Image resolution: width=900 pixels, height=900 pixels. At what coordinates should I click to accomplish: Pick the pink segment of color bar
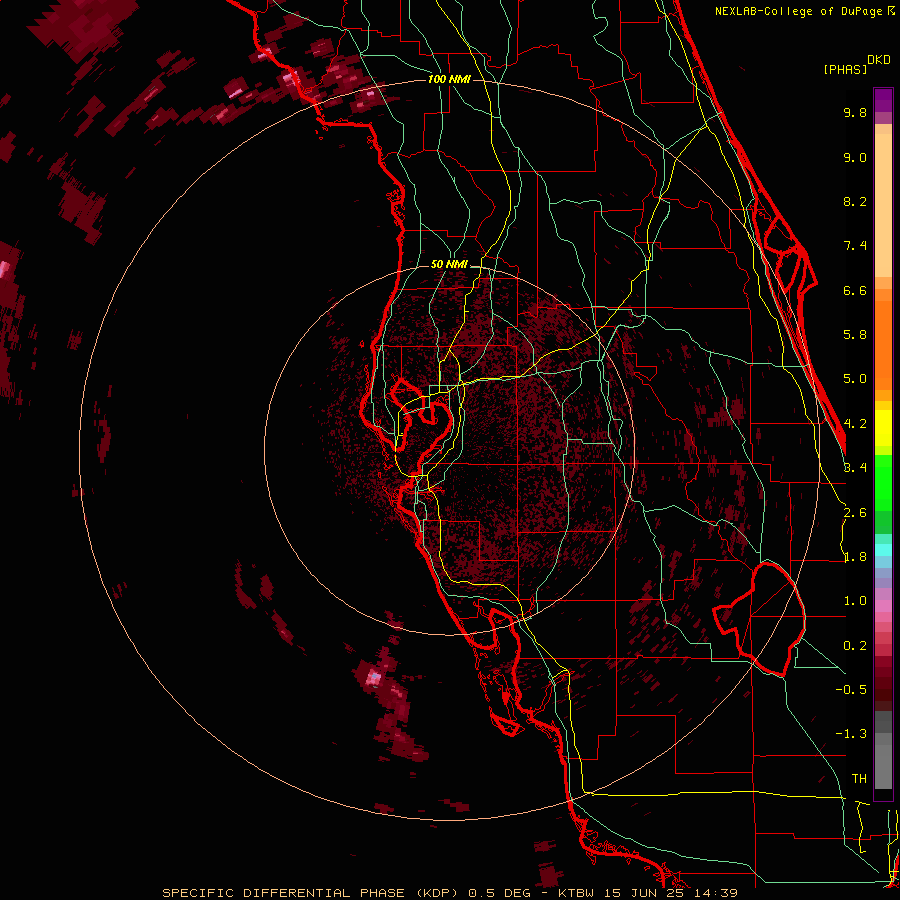pyautogui.click(x=883, y=606)
